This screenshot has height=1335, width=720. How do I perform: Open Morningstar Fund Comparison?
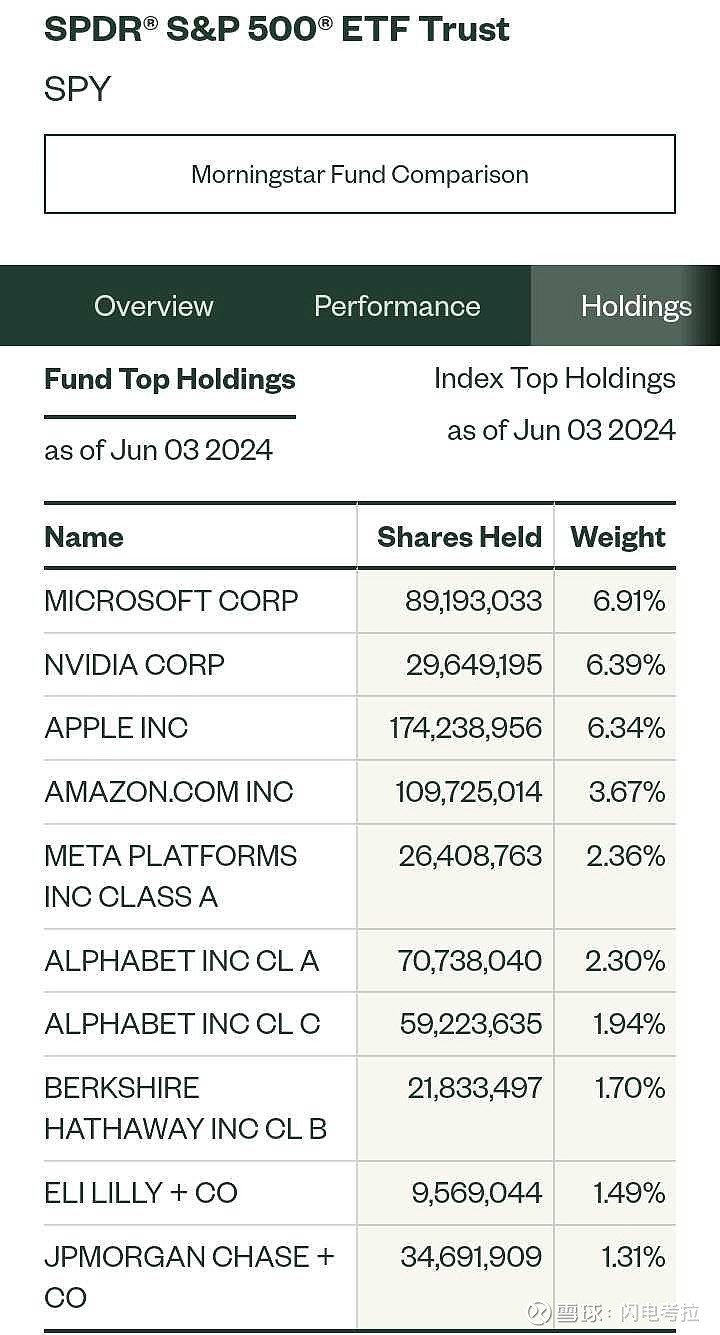[360, 174]
